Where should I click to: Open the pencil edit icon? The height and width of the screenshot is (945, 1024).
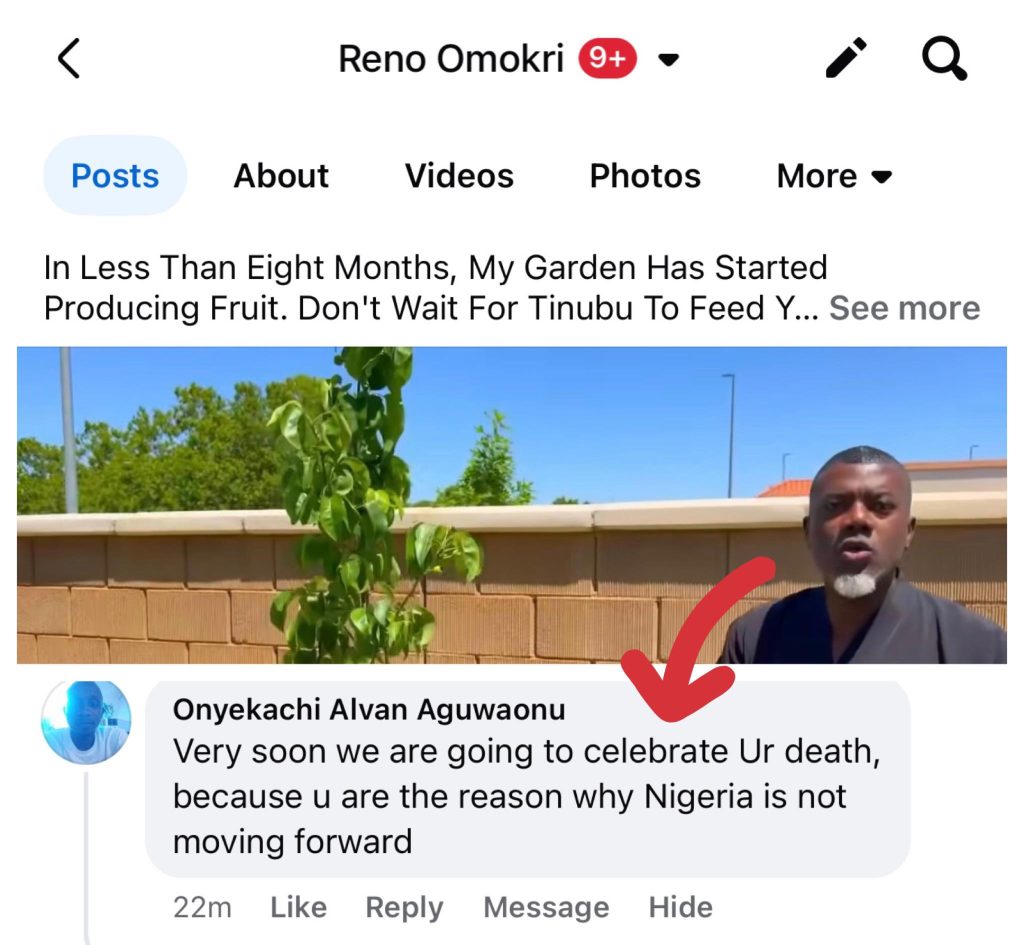click(847, 60)
